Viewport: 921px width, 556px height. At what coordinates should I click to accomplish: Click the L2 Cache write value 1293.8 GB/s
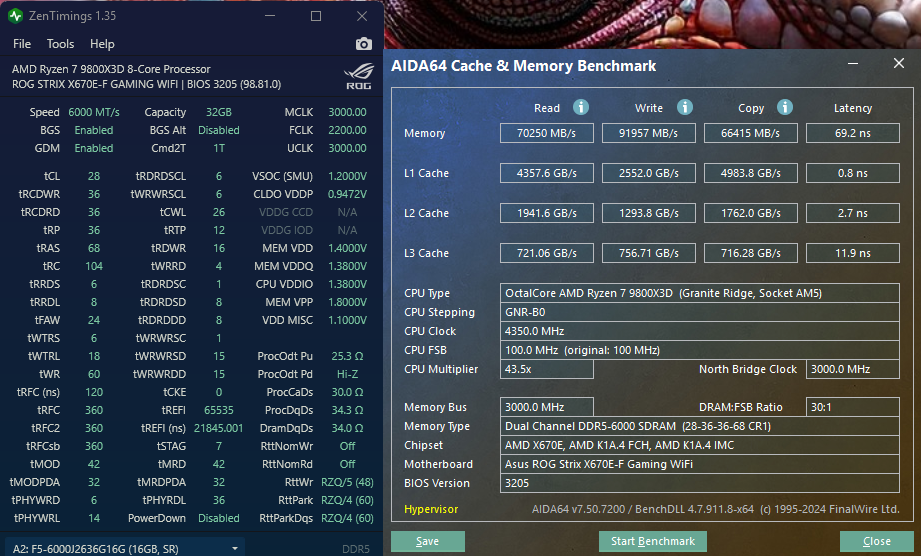pyautogui.click(x=648, y=213)
